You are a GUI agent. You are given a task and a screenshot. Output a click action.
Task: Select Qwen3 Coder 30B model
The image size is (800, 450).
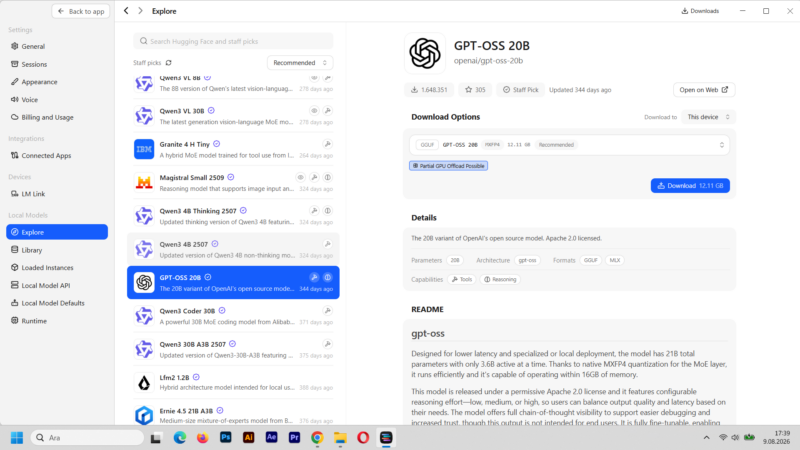(x=233, y=316)
